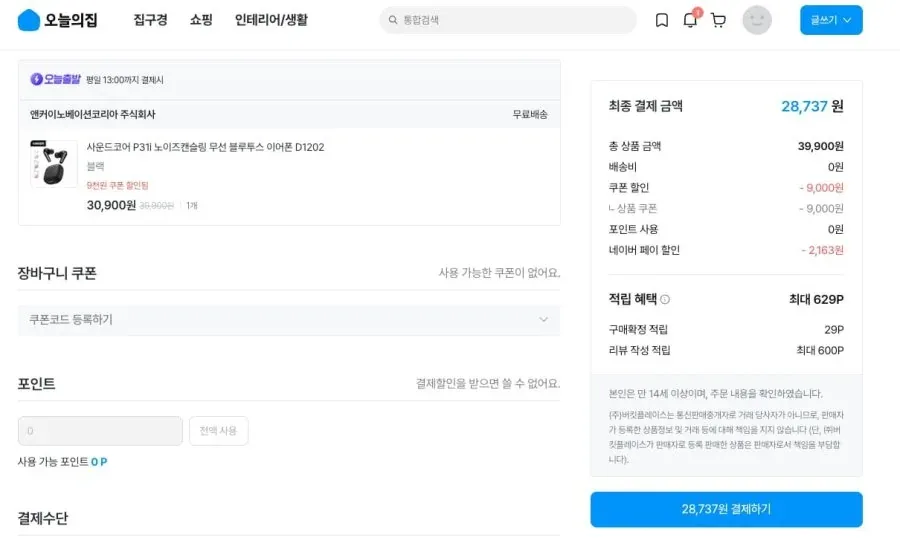
Task: Click the 적립 혜택 info icon
Action: click(x=665, y=299)
